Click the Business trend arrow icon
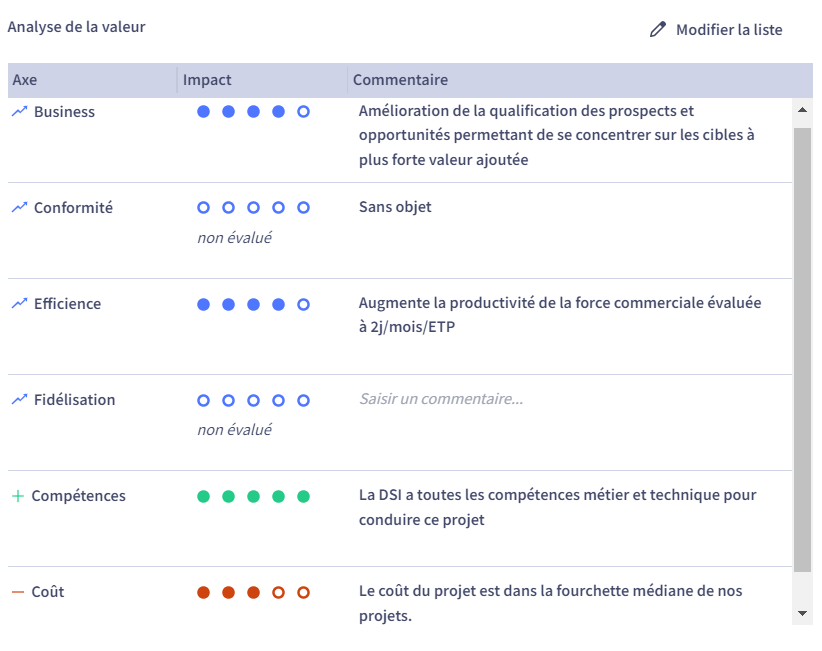Image resolution: width=822 pixels, height=651 pixels. pyautogui.click(x=19, y=111)
